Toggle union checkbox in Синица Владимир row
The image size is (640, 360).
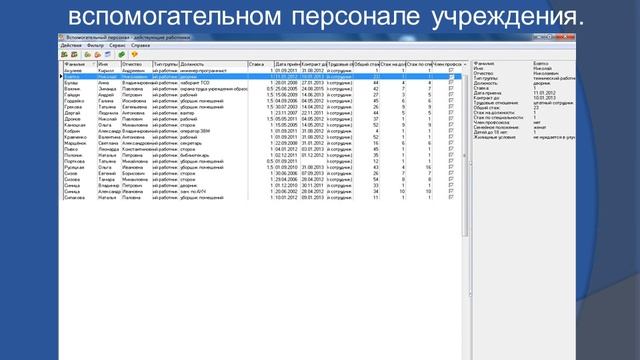pos(451,185)
